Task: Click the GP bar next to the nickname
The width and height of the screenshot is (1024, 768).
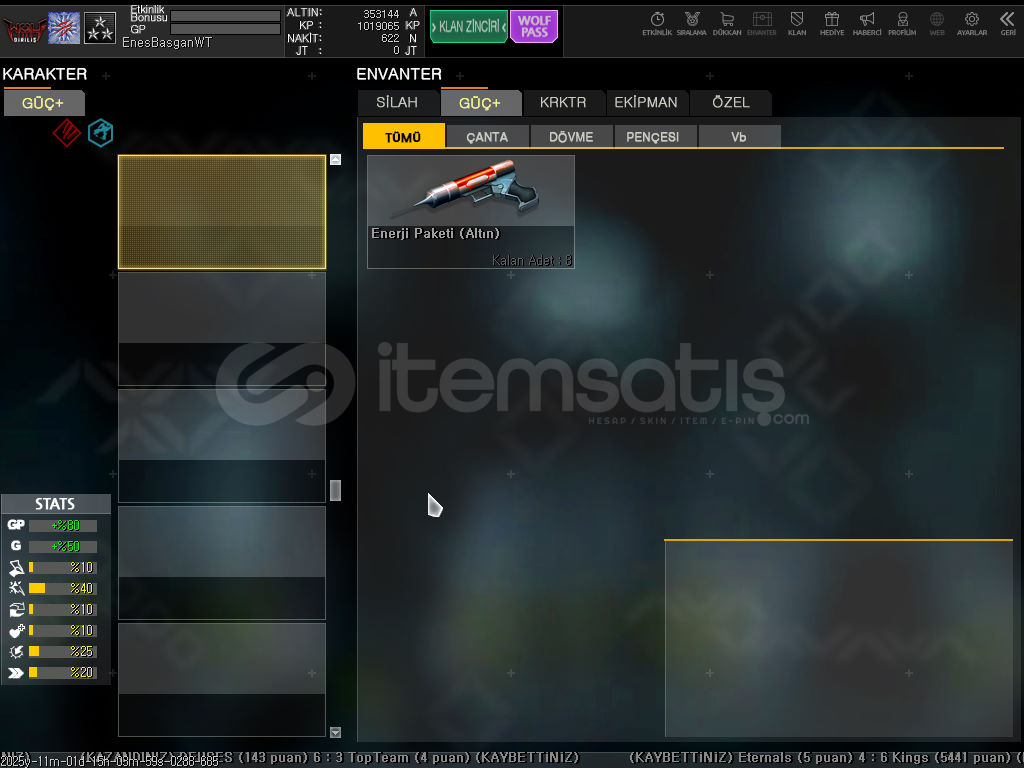Action: pos(225,29)
